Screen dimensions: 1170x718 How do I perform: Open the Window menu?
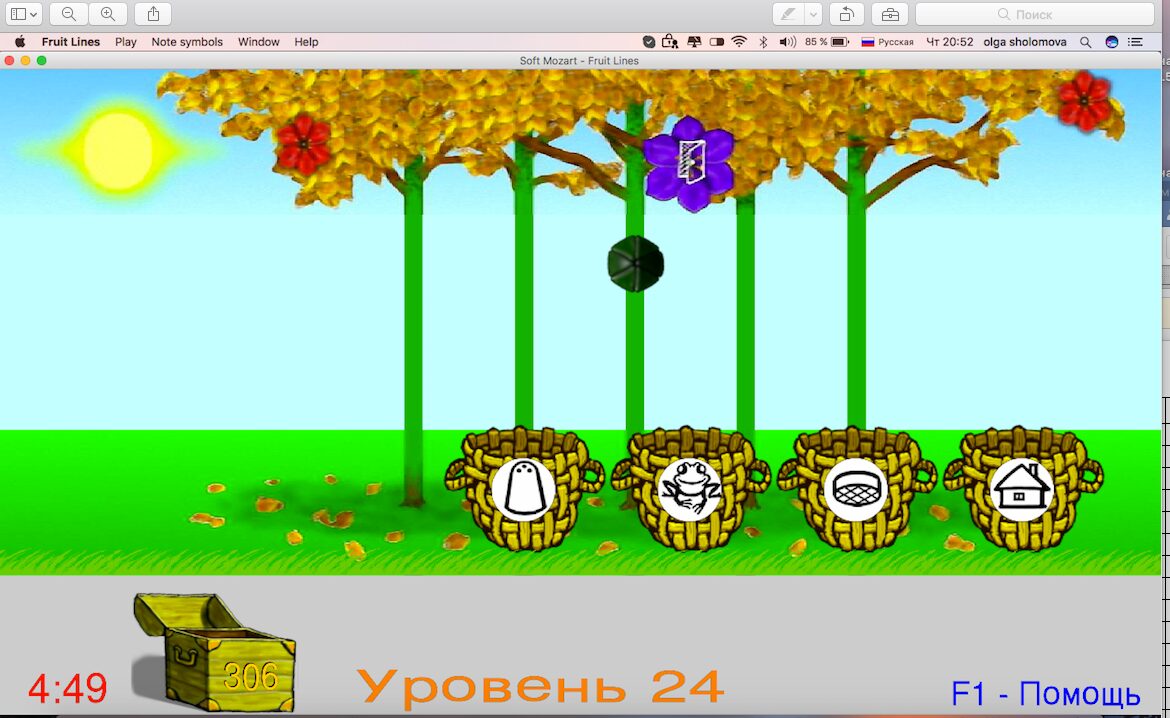(259, 42)
